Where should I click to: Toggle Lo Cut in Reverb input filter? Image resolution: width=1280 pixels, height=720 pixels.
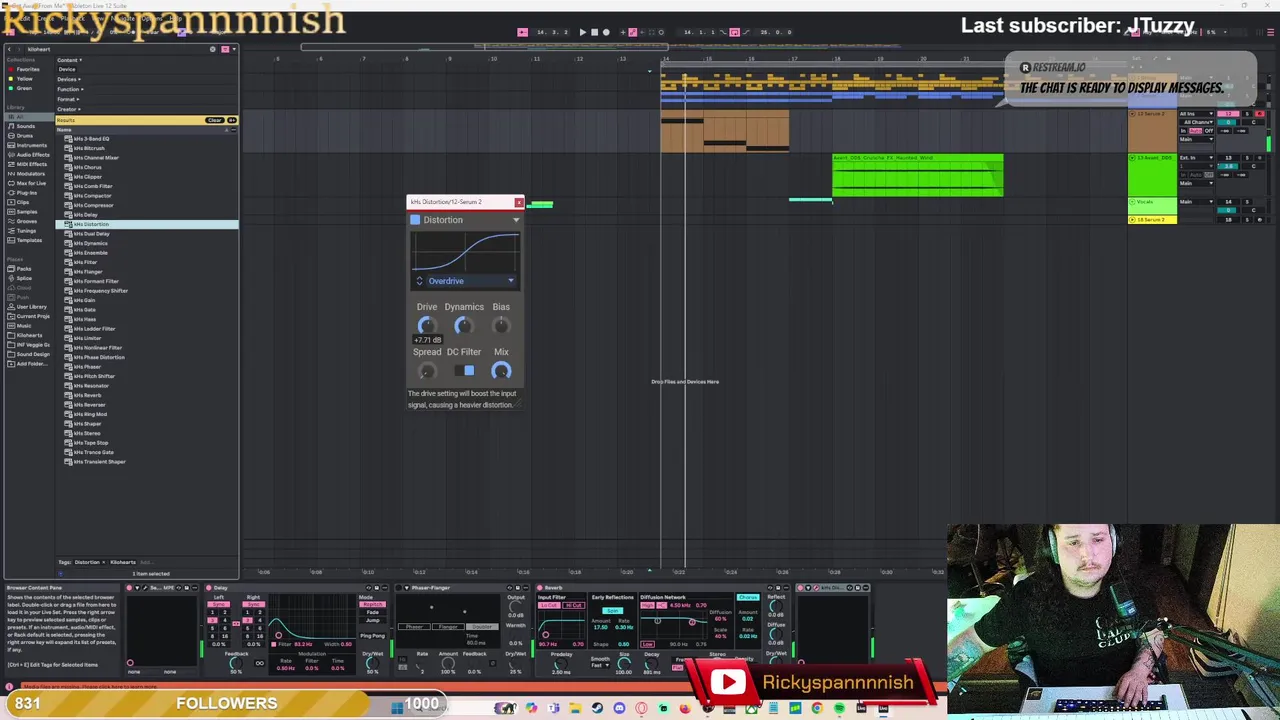tap(549, 605)
